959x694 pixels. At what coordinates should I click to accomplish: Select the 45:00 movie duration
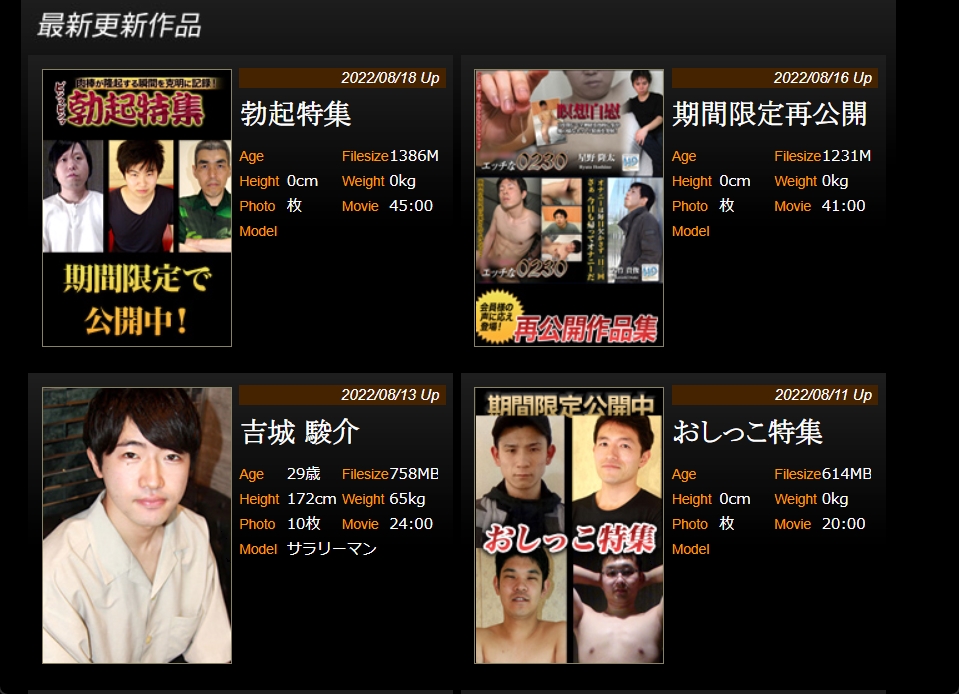pos(410,206)
